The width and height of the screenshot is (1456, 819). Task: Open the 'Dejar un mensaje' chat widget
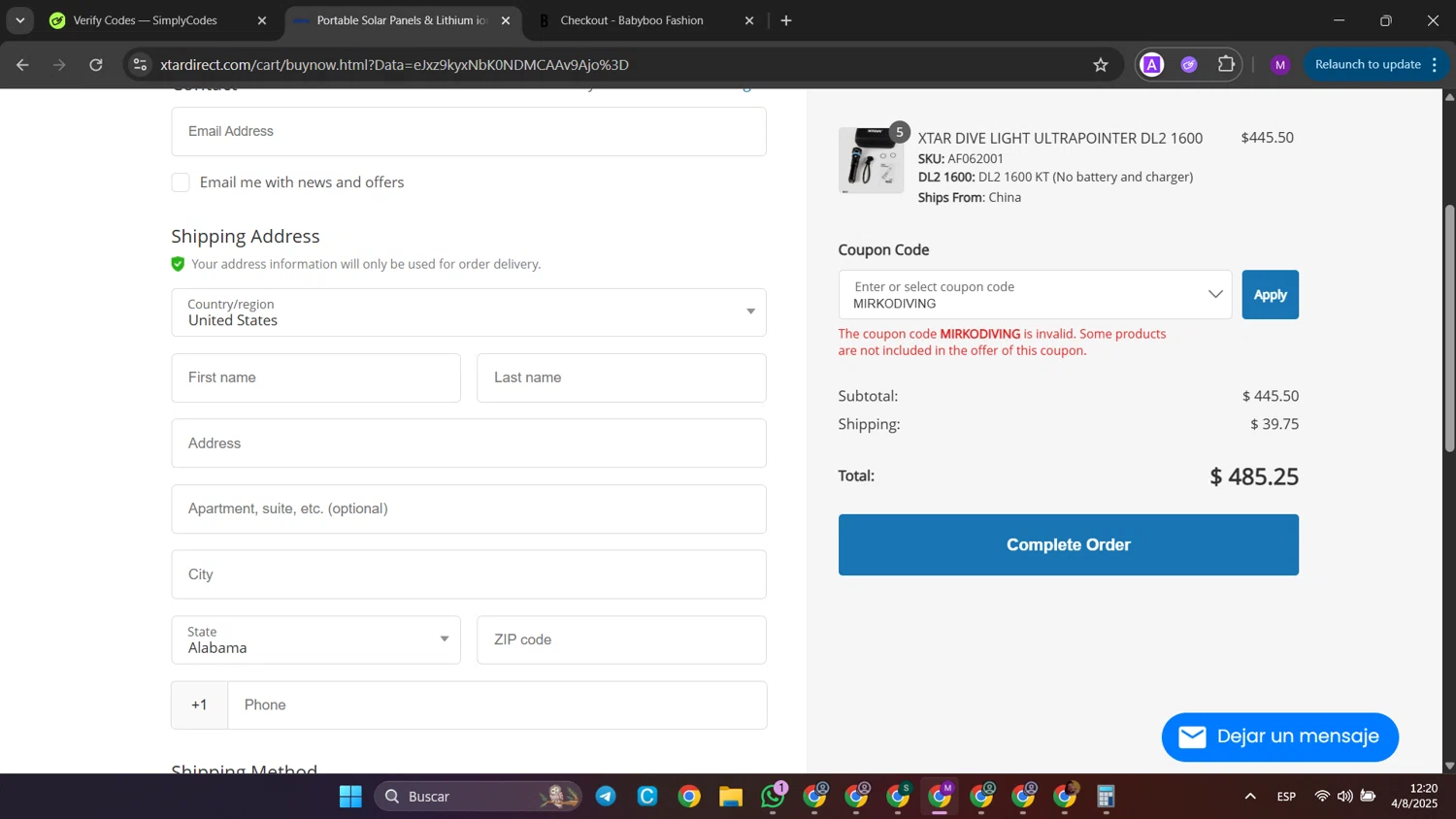(1279, 737)
